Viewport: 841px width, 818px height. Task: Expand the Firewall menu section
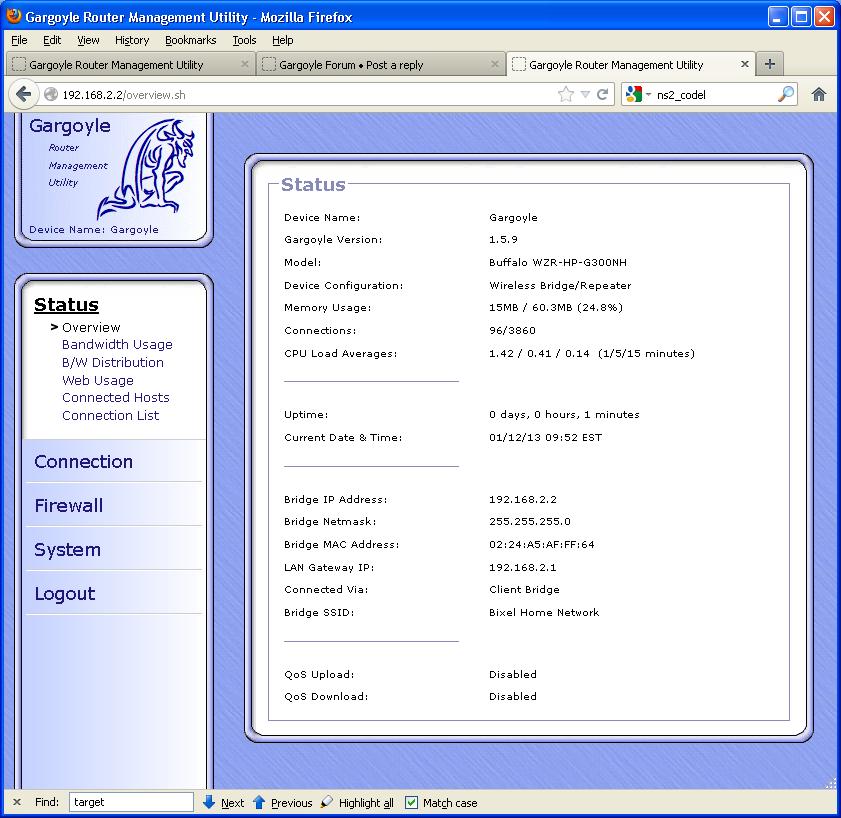(x=69, y=505)
